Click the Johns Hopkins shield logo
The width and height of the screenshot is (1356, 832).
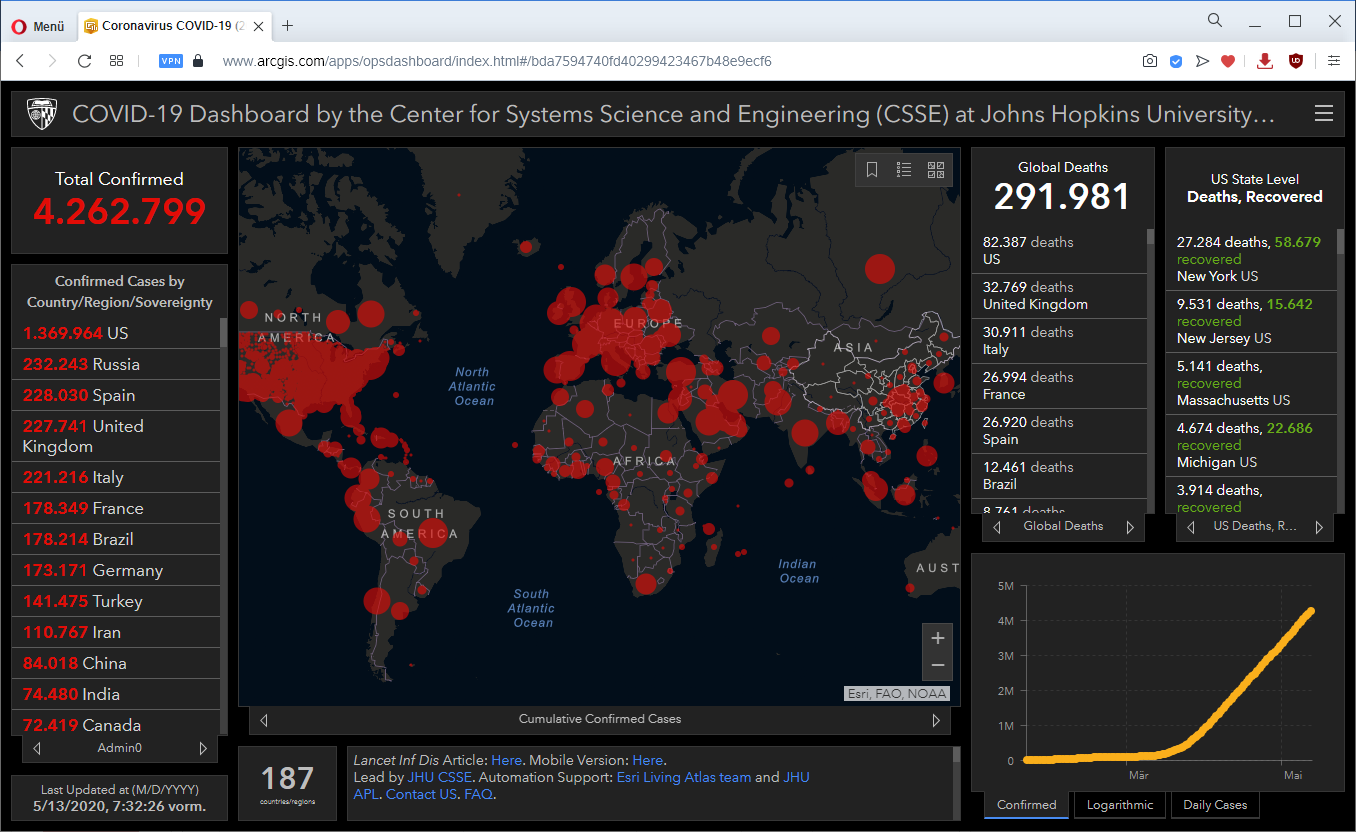coord(42,114)
